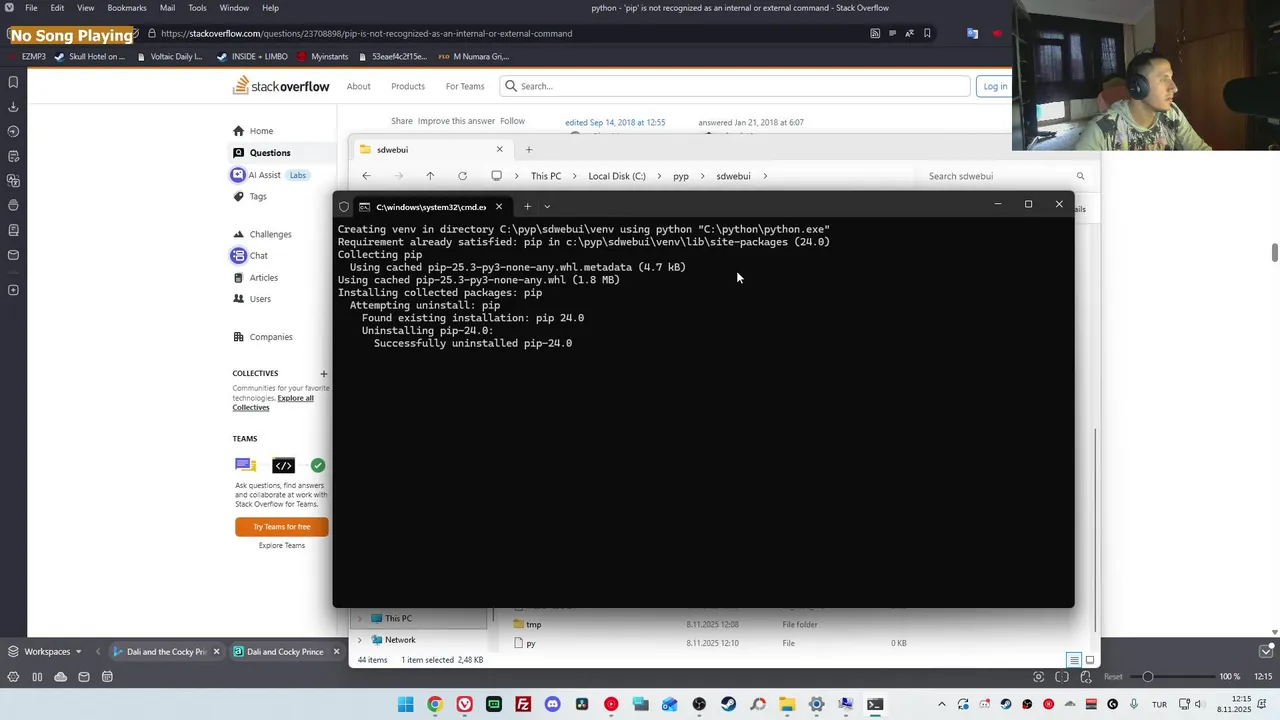Open Discord from the taskbar
The height and width of the screenshot is (720, 1280).
552,704
